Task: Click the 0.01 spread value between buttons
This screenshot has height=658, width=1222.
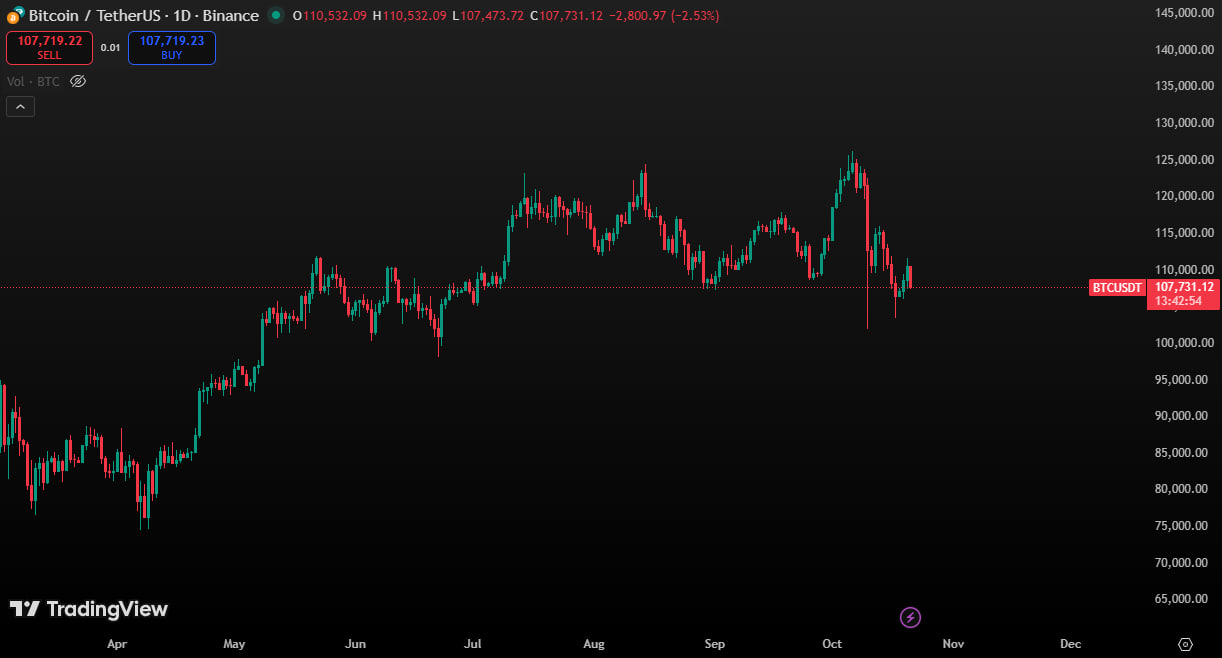Action: tap(111, 47)
